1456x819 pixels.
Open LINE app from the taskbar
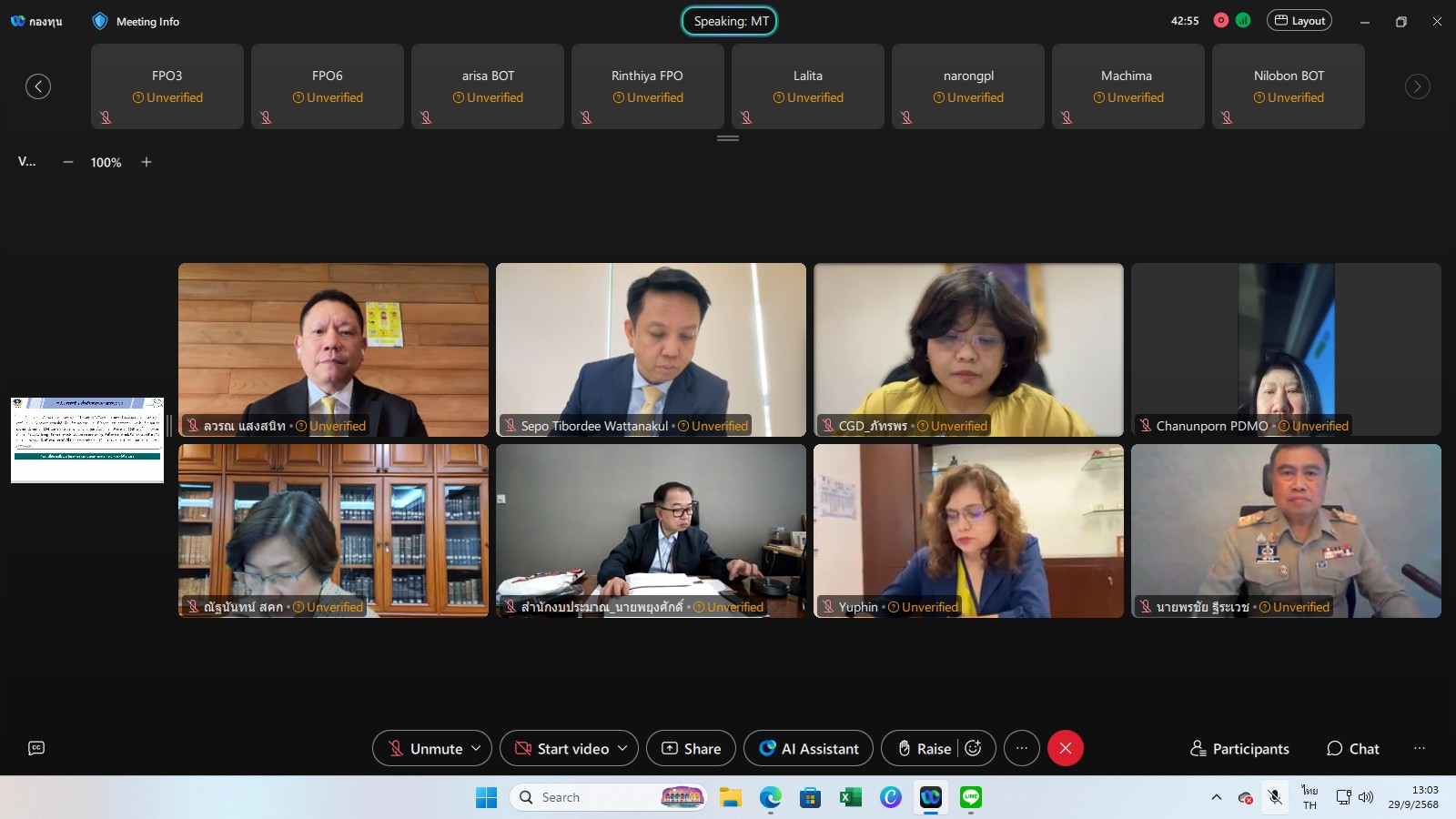pos(970,797)
